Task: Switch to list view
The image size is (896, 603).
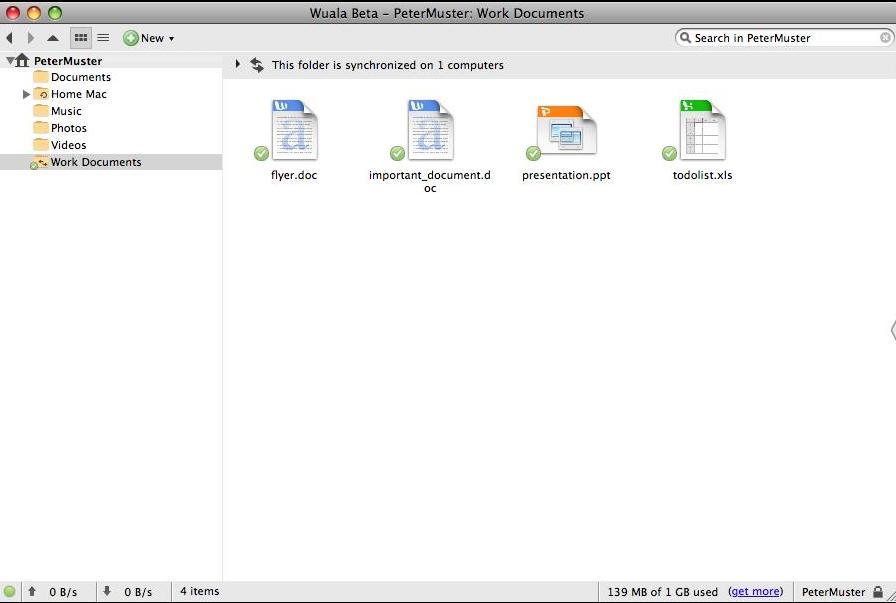Action: click(103, 38)
